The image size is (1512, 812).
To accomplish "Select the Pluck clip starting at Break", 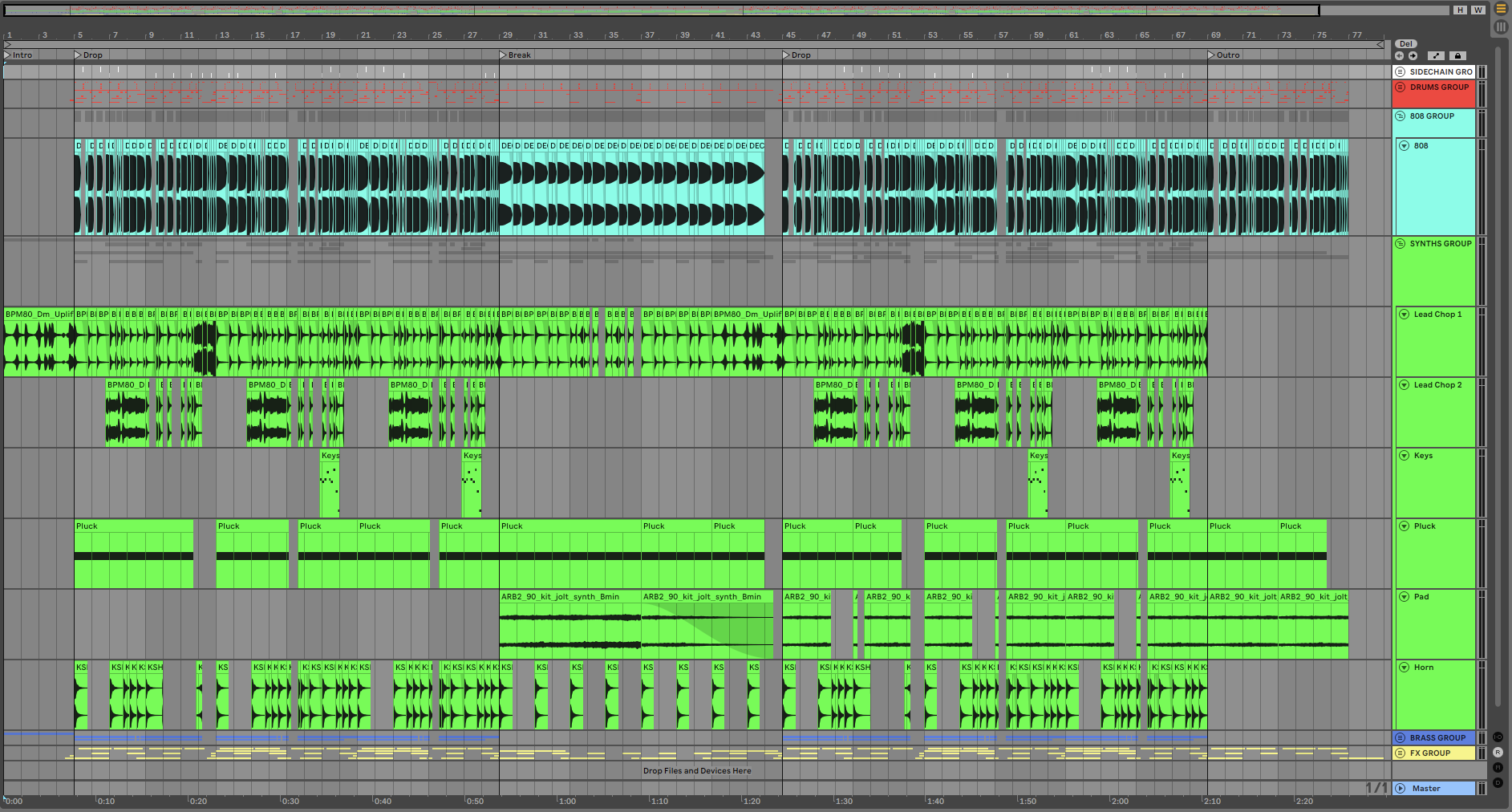I will [570, 554].
